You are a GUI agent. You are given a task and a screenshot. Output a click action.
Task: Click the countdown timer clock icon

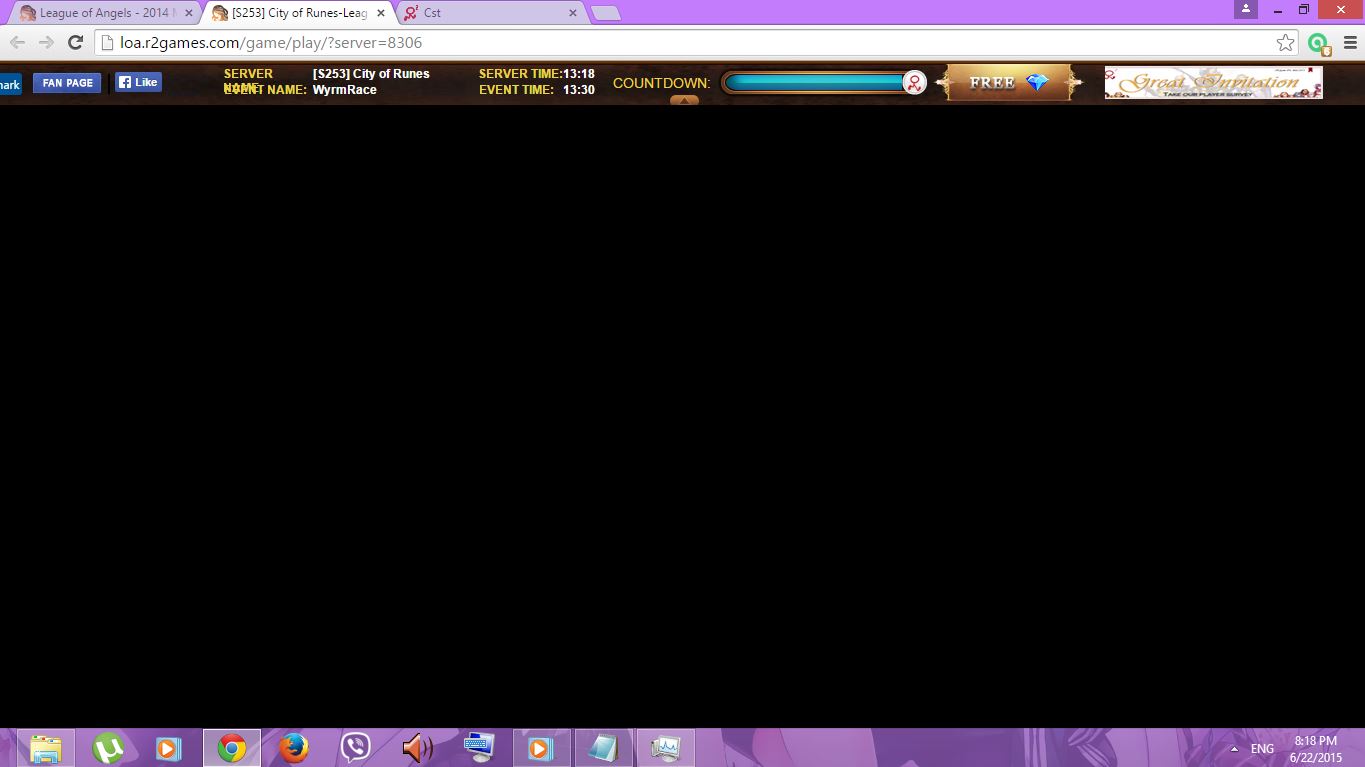click(914, 83)
